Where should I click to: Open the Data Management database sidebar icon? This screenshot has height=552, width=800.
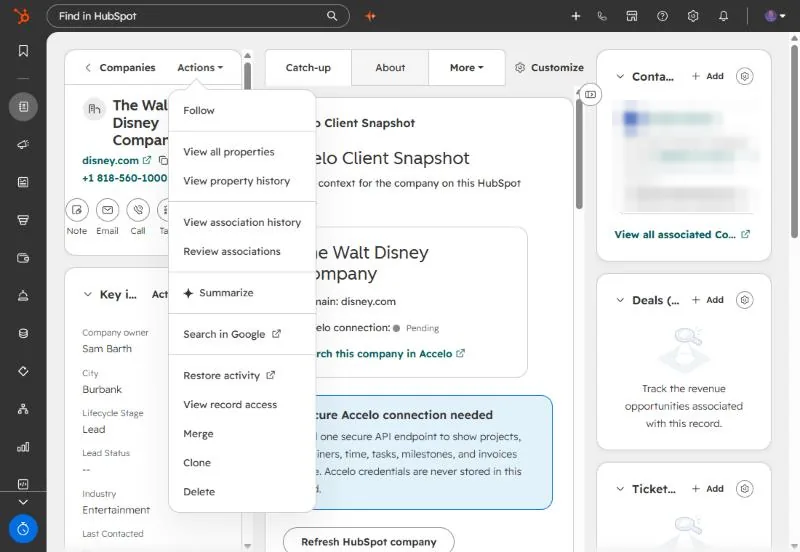pyautogui.click(x=23, y=333)
